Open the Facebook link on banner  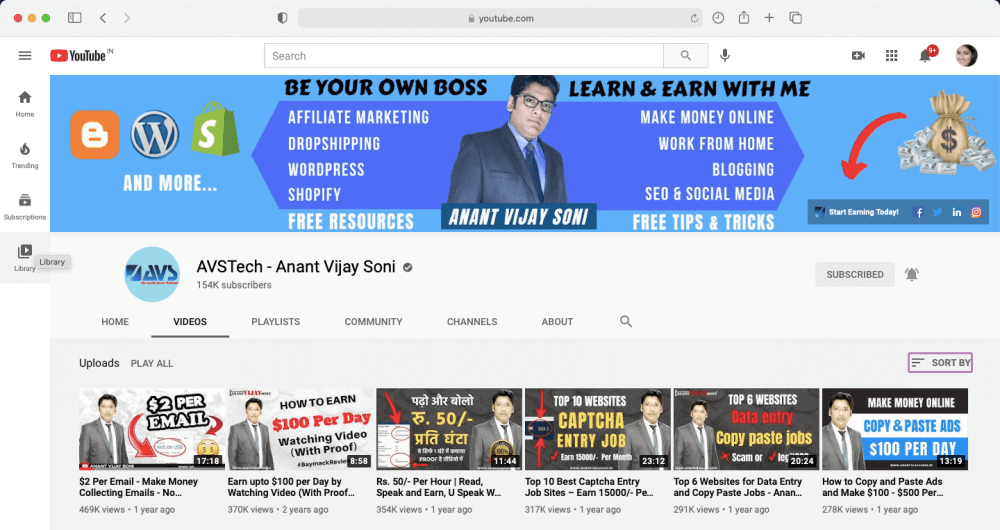pyautogui.click(x=918, y=212)
